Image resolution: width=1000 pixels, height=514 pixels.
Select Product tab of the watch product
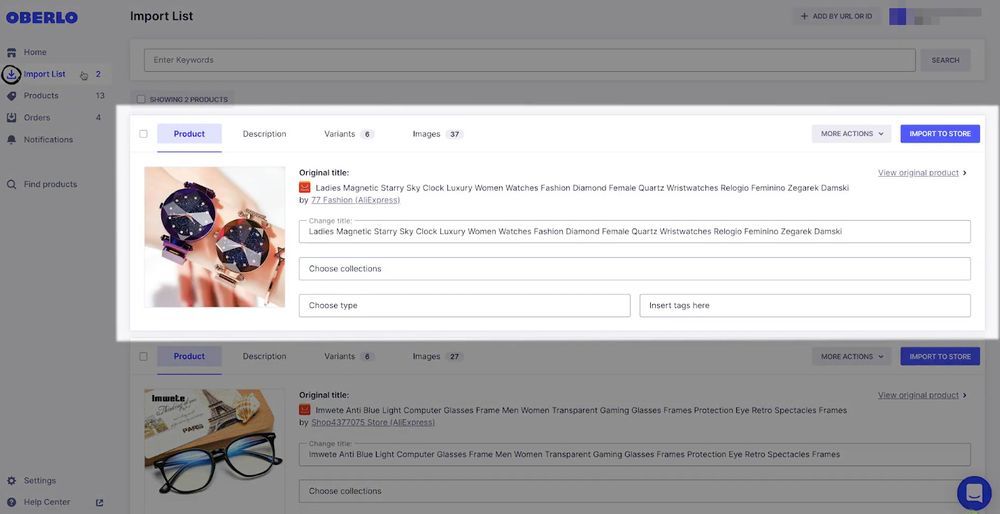[x=189, y=134]
